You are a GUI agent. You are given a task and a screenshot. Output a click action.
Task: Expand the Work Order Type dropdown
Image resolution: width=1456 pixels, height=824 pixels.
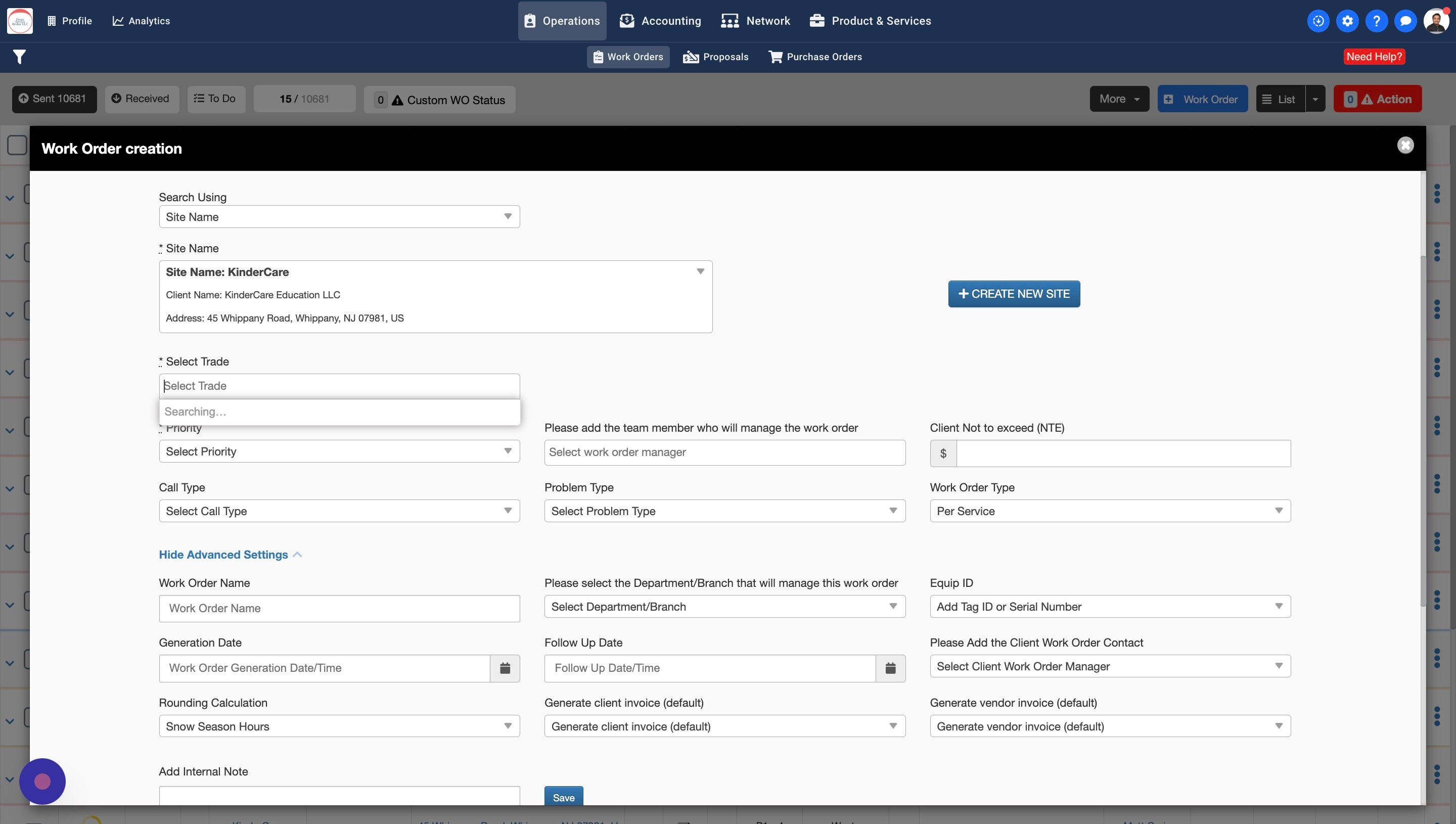click(x=1110, y=511)
